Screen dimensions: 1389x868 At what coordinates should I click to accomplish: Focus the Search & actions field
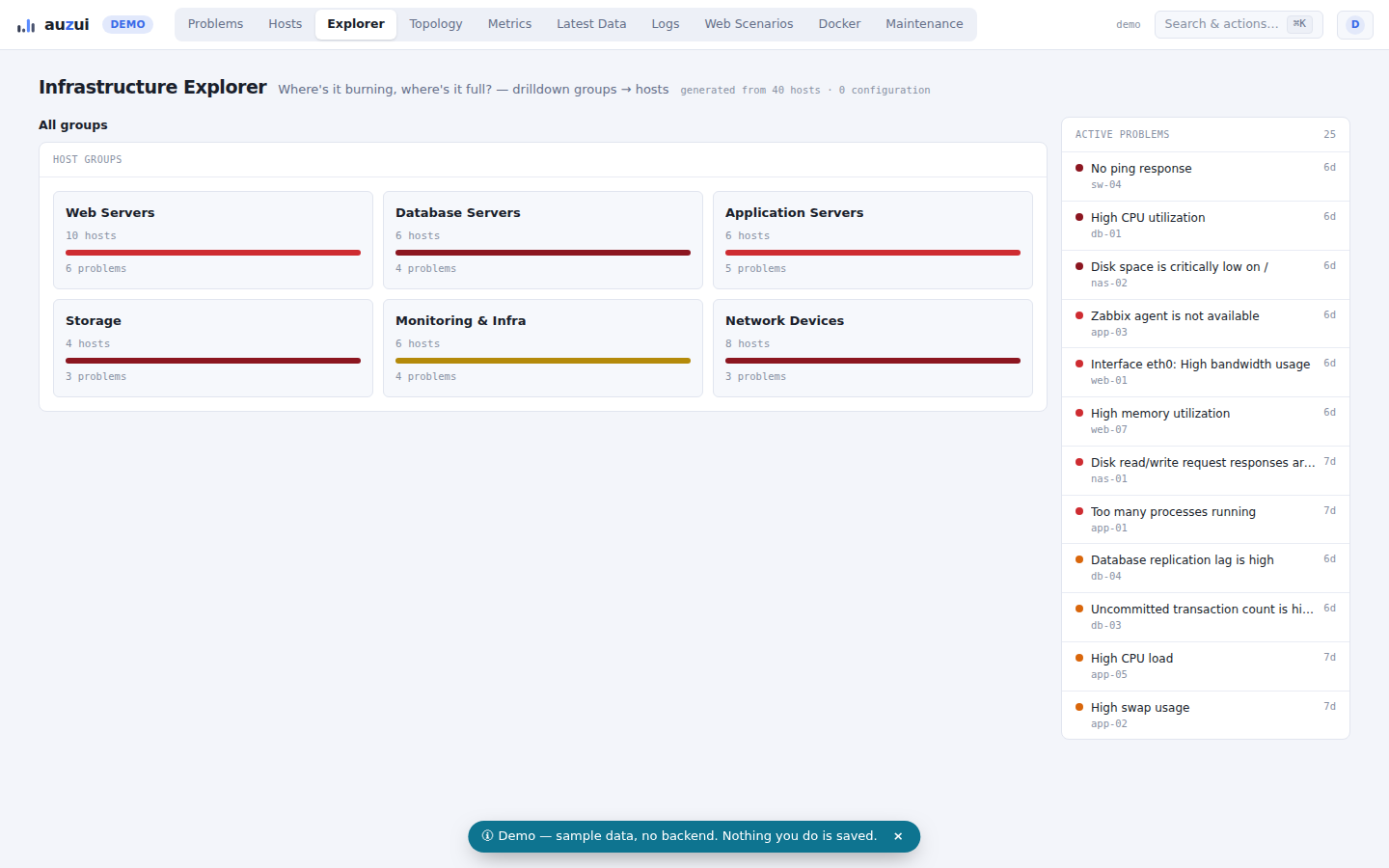click(x=1239, y=24)
